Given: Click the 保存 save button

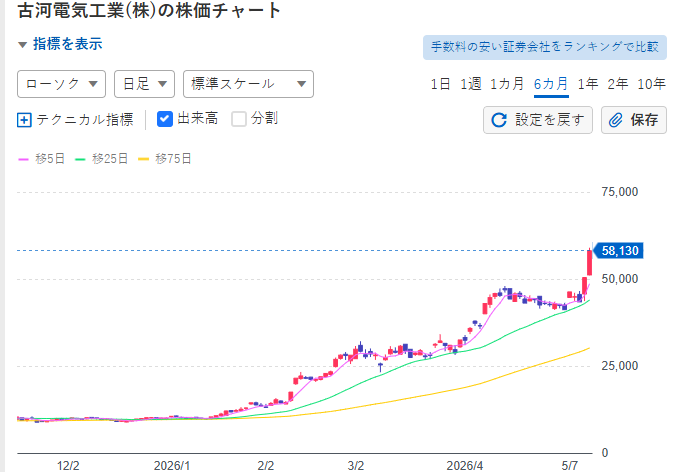Looking at the screenshot, I should point(634,120).
